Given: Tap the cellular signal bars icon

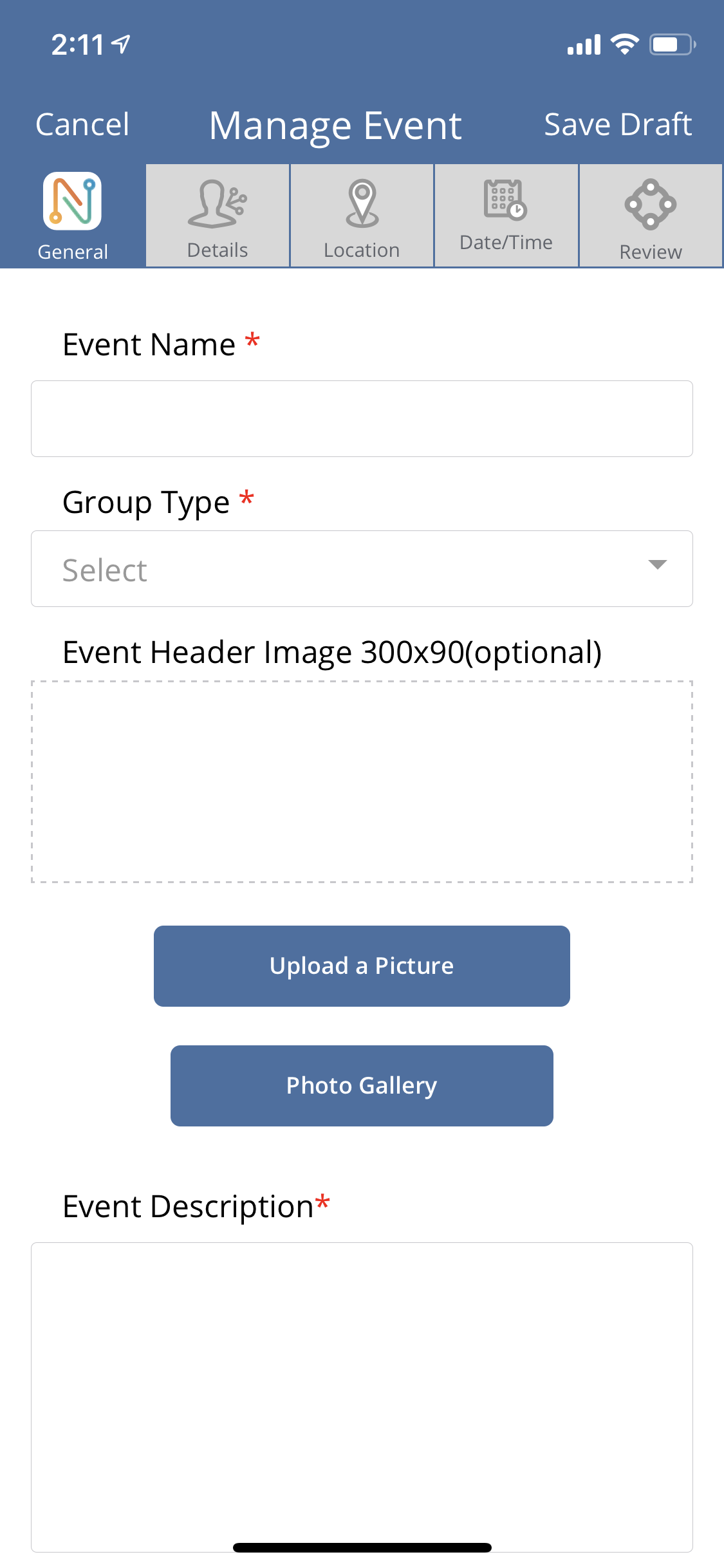Looking at the screenshot, I should click(584, 45).
